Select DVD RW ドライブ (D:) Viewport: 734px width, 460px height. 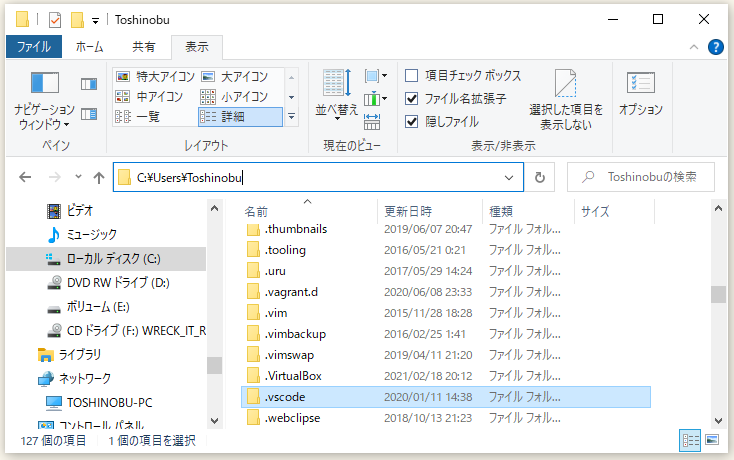point(108,283)
